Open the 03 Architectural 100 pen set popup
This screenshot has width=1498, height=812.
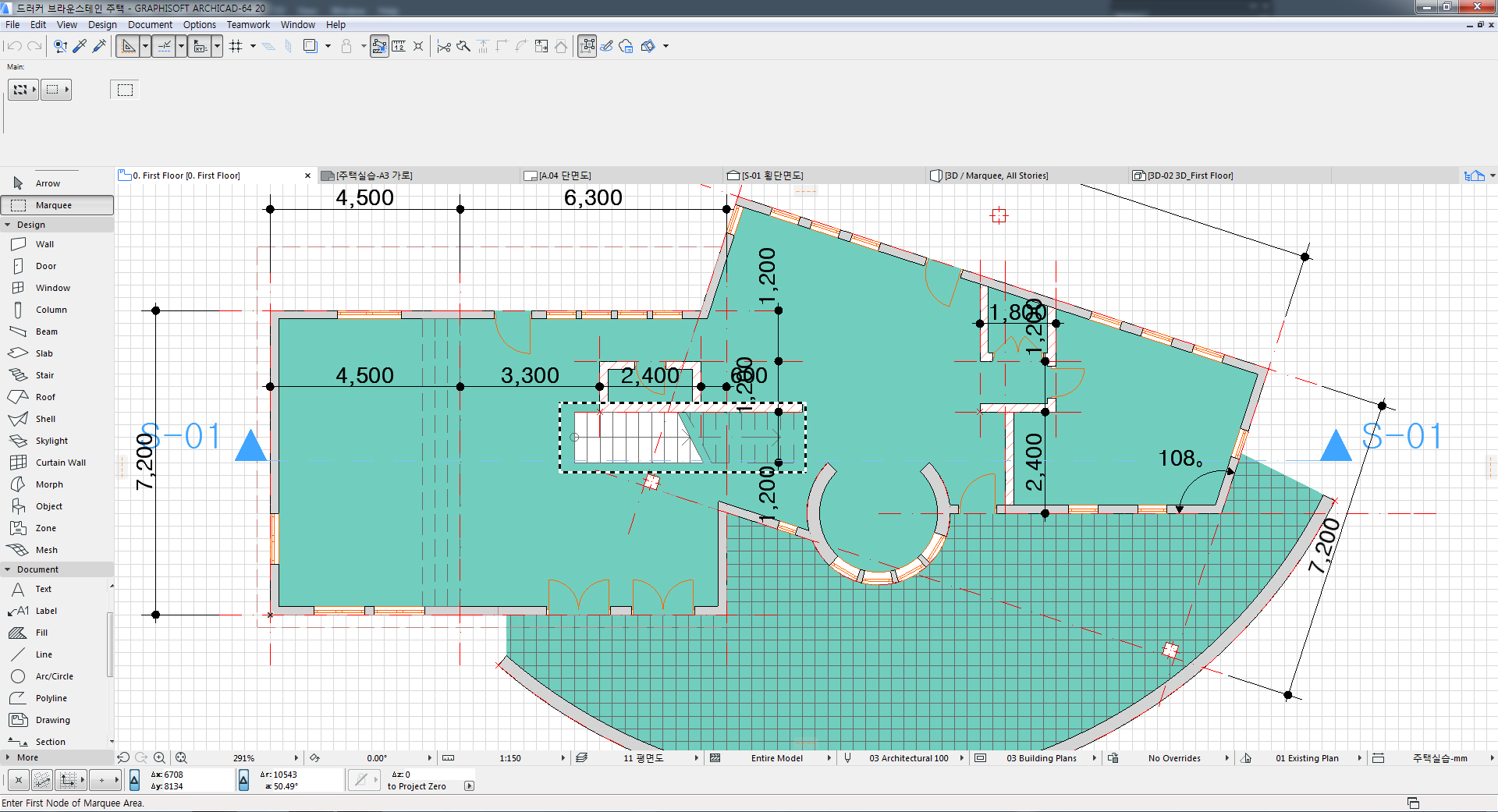(961, 758)
